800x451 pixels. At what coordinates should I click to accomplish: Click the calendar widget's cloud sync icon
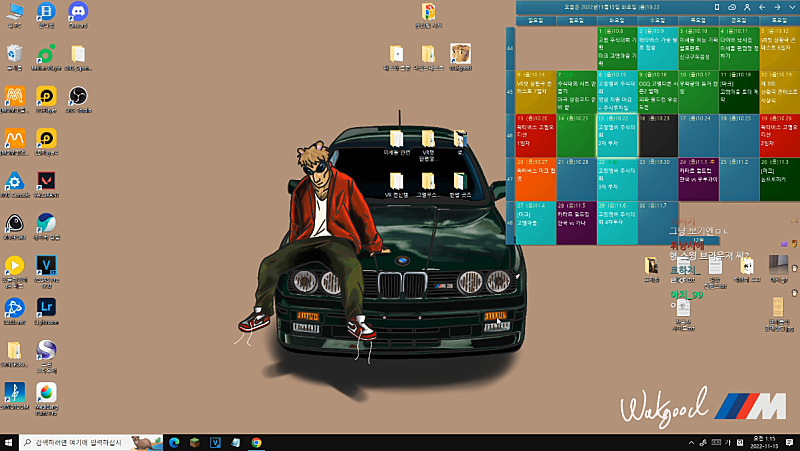[732, 7]
